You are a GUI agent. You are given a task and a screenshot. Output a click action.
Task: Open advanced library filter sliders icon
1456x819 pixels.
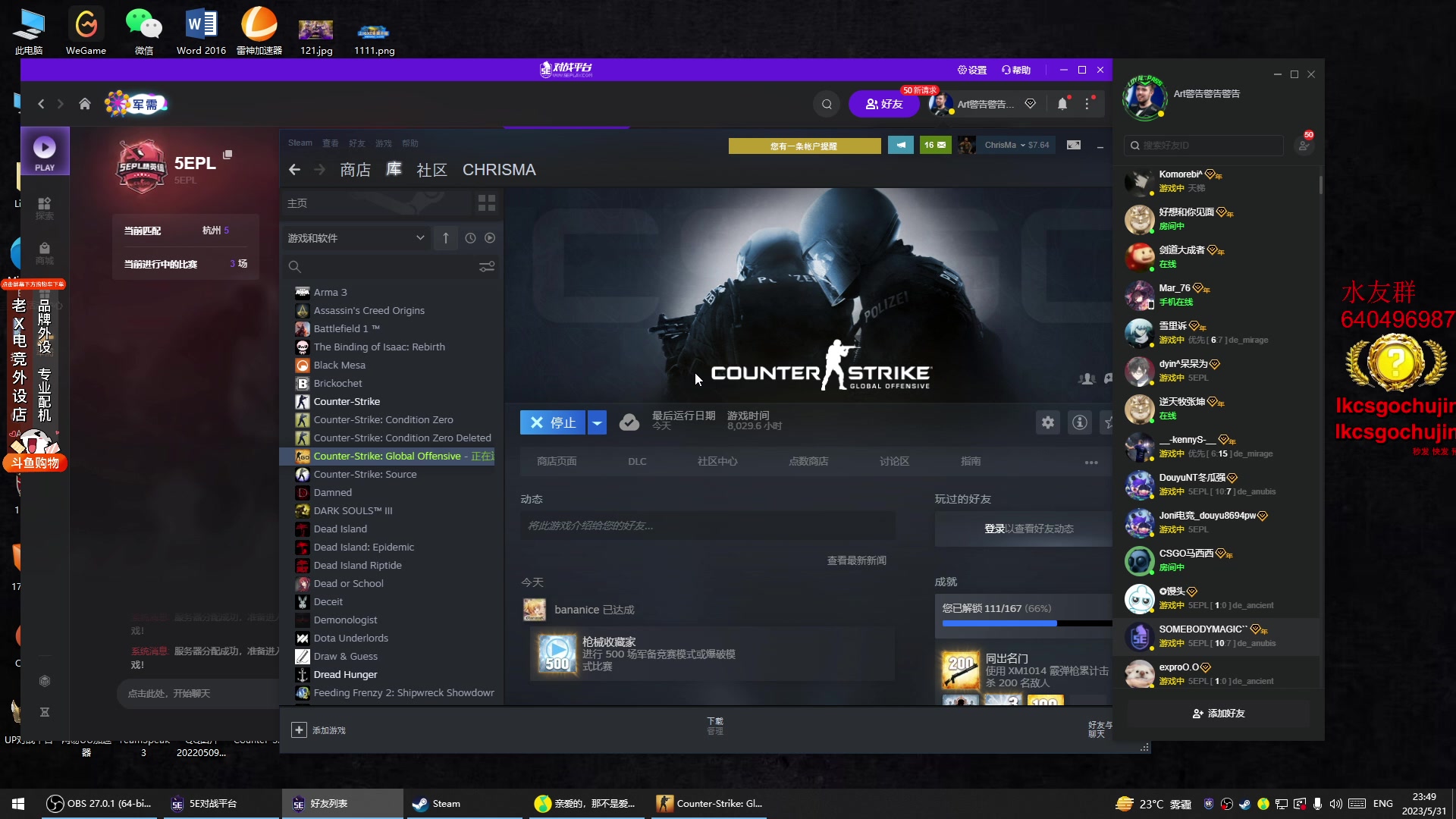(487, 267)
